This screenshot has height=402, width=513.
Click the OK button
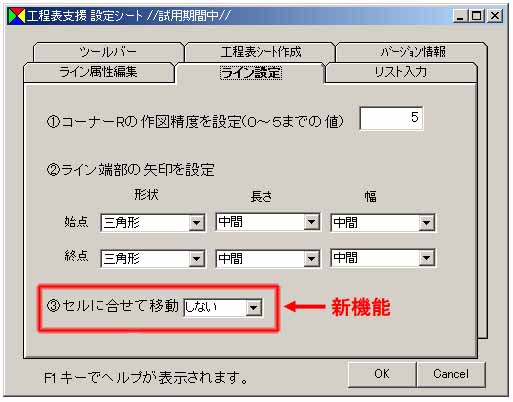pos(381,374)
